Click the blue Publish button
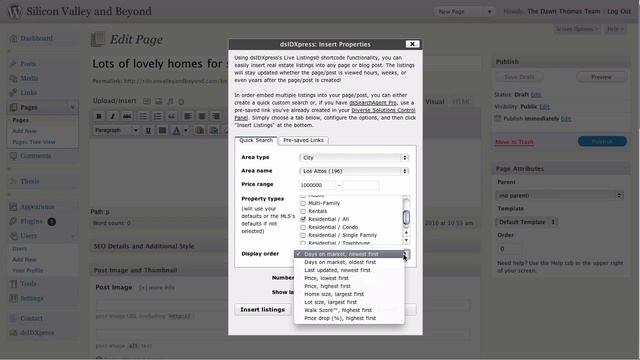This screenshot has height=360, width=640. coord(602,141)
